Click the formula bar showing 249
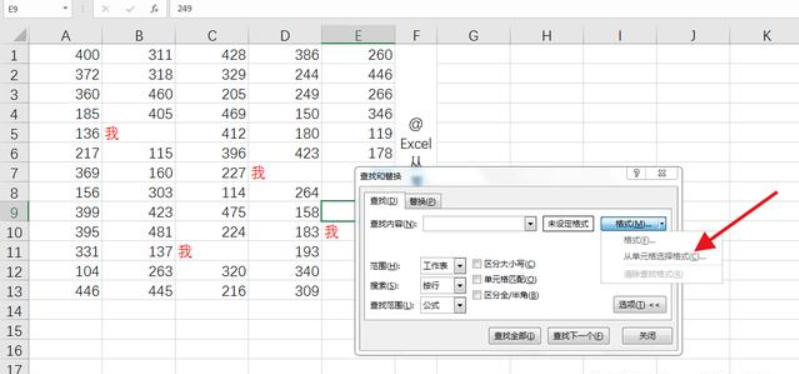This screenshot has width=799, height=374. 484,9
